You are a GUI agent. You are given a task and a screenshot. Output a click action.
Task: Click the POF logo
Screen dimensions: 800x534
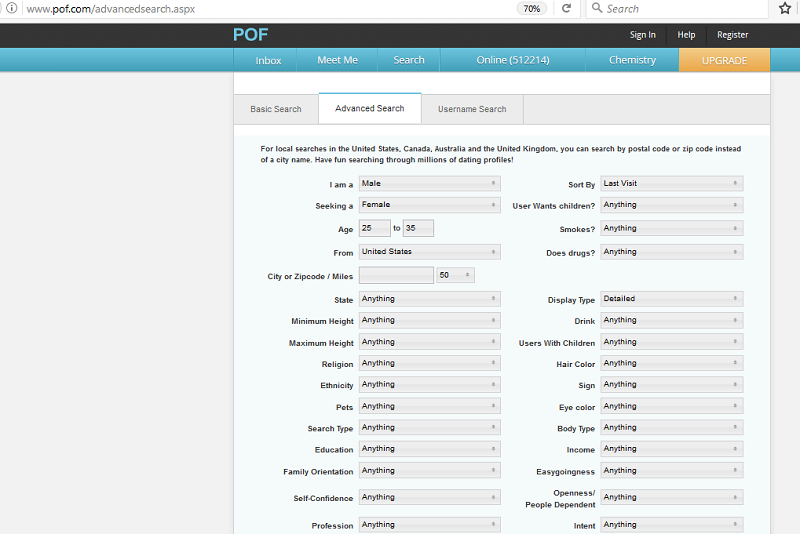click(251, 35)
